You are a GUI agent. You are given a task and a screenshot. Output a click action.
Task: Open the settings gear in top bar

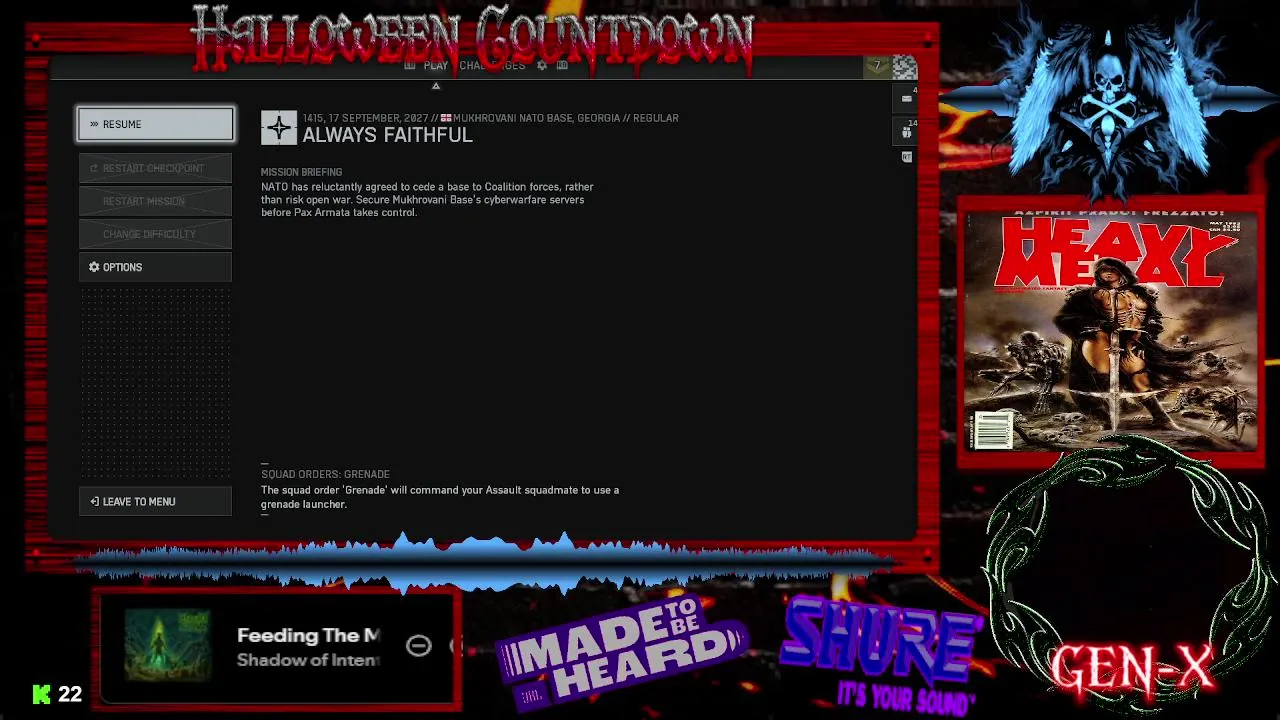tap(542, 66)
